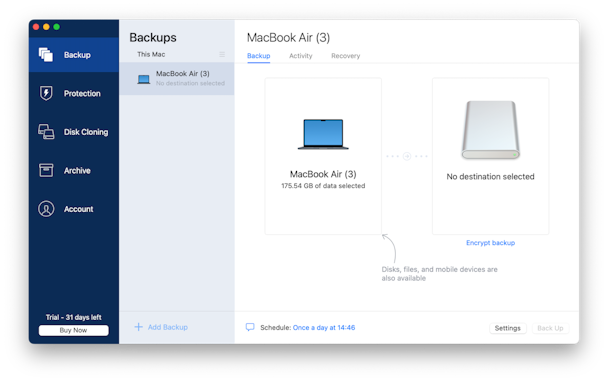Click the comment bubble icon near Schedule
This screenshot has width=608, height=382.
[250, 327]
